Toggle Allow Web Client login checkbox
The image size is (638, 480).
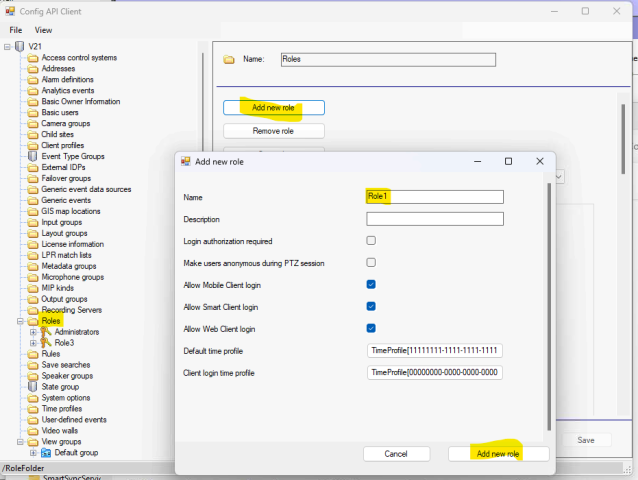371,328
